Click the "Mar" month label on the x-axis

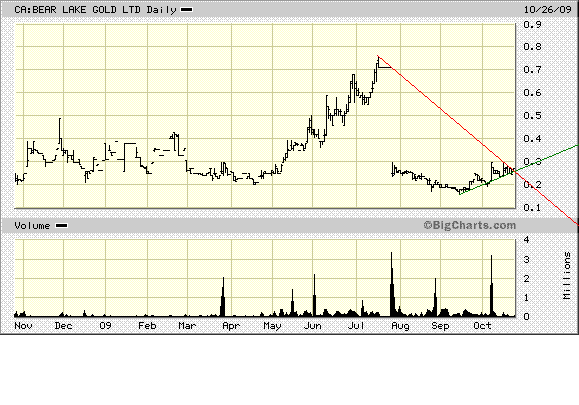(187, 326)
